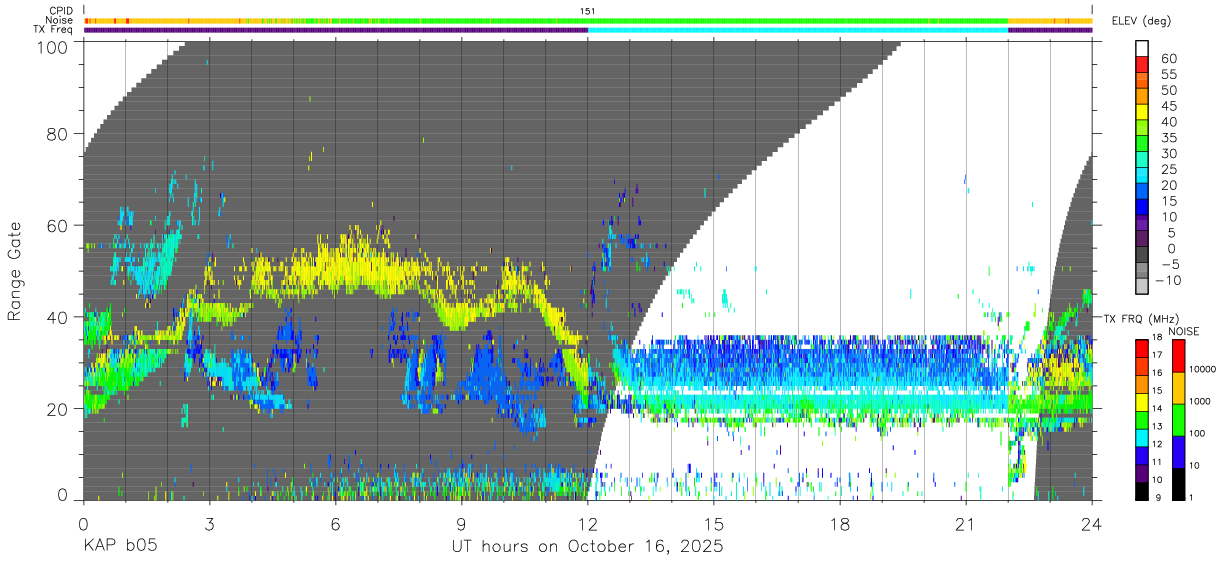This screenshot has height=567, width=1228.
Task: Click the Noise row label
Action: [58, 20]
